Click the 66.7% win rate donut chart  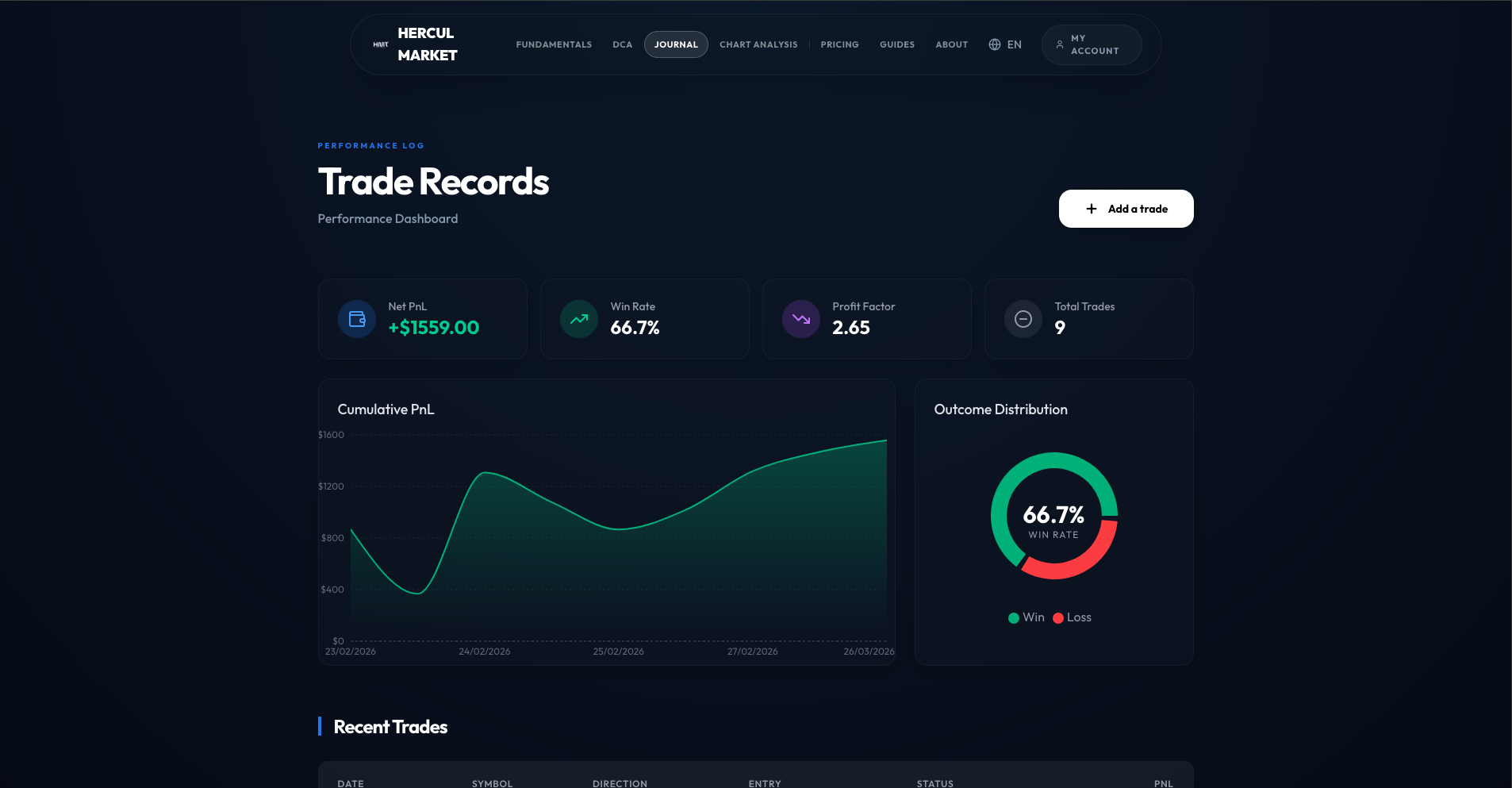[x=1054, y=516]
